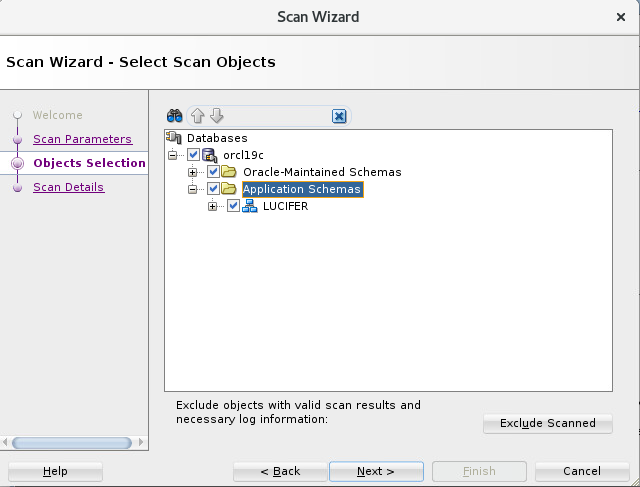Clear the search field with X icon
The image size is (640, 487).
[x=339, y=116]
